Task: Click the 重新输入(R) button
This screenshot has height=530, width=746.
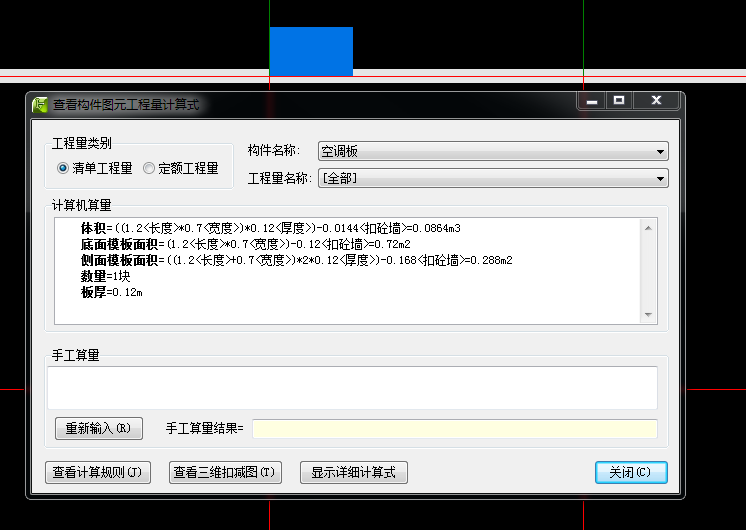Action: 99,428
